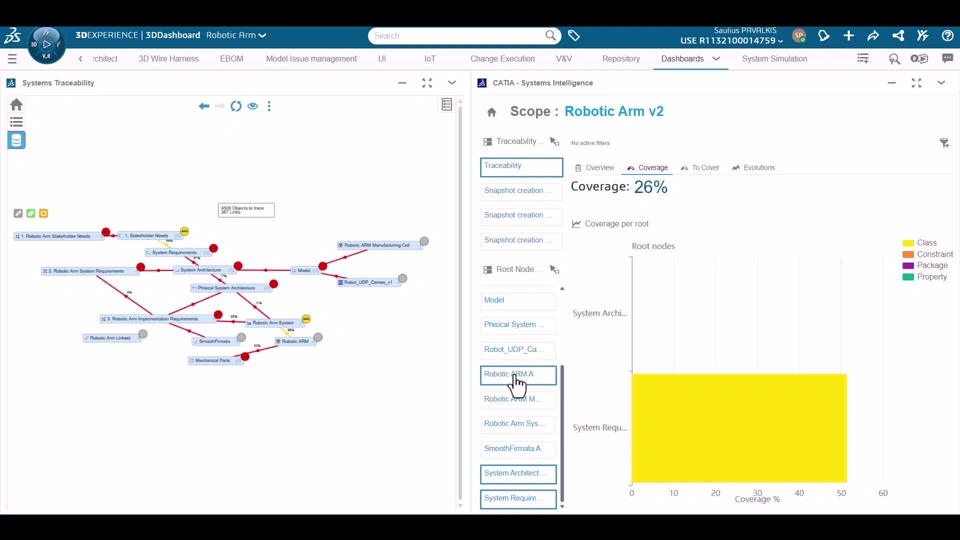Viewport: 960px width, 540px height.
Task: Open the list view in Systems Traceability
Action: (17, 122)
